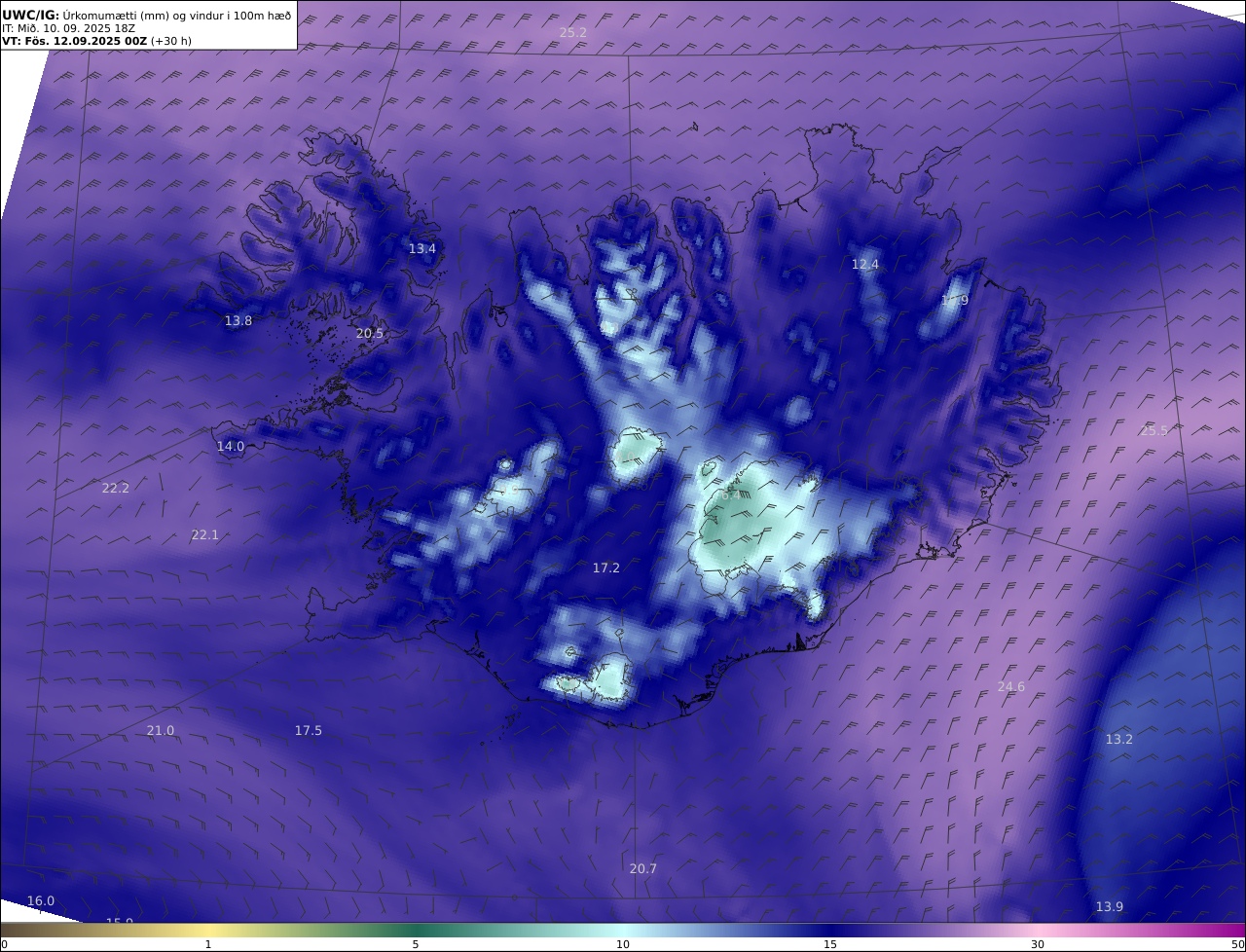The width and height of the screenshot is (1246, 952).
Task: Click the 13.9 value label on the map
Action: point(1109,906)
